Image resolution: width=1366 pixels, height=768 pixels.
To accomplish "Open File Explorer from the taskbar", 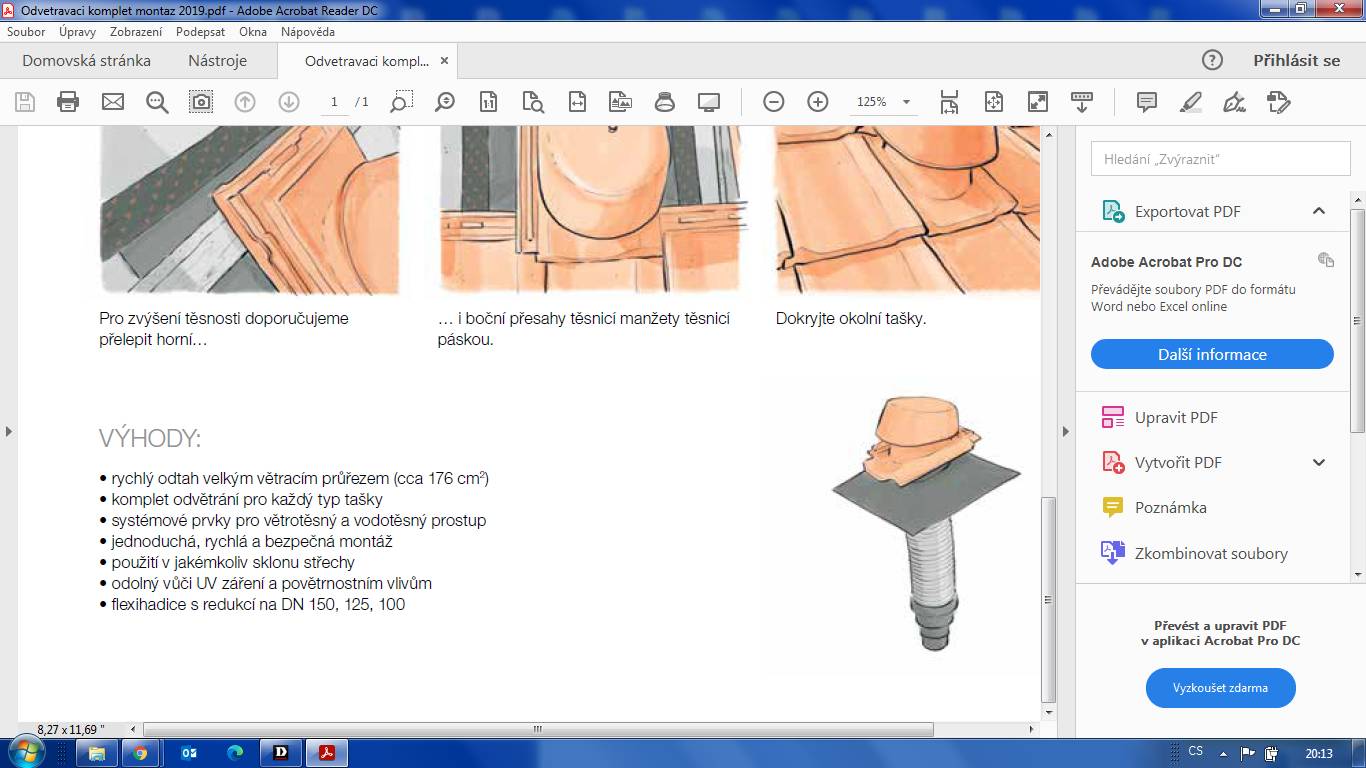I will coord(96,753).
